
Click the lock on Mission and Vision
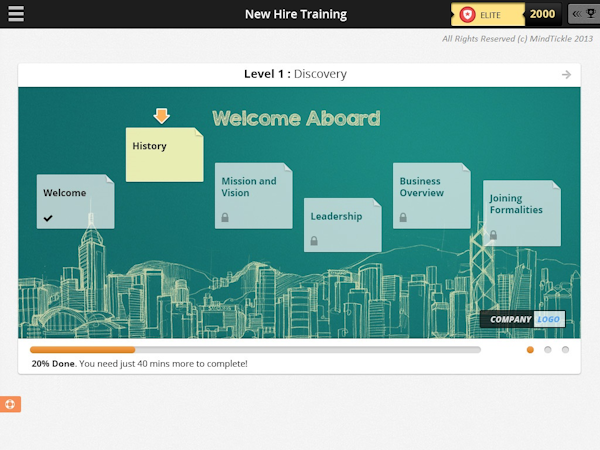pyautogui.click(x=225, y=217)
